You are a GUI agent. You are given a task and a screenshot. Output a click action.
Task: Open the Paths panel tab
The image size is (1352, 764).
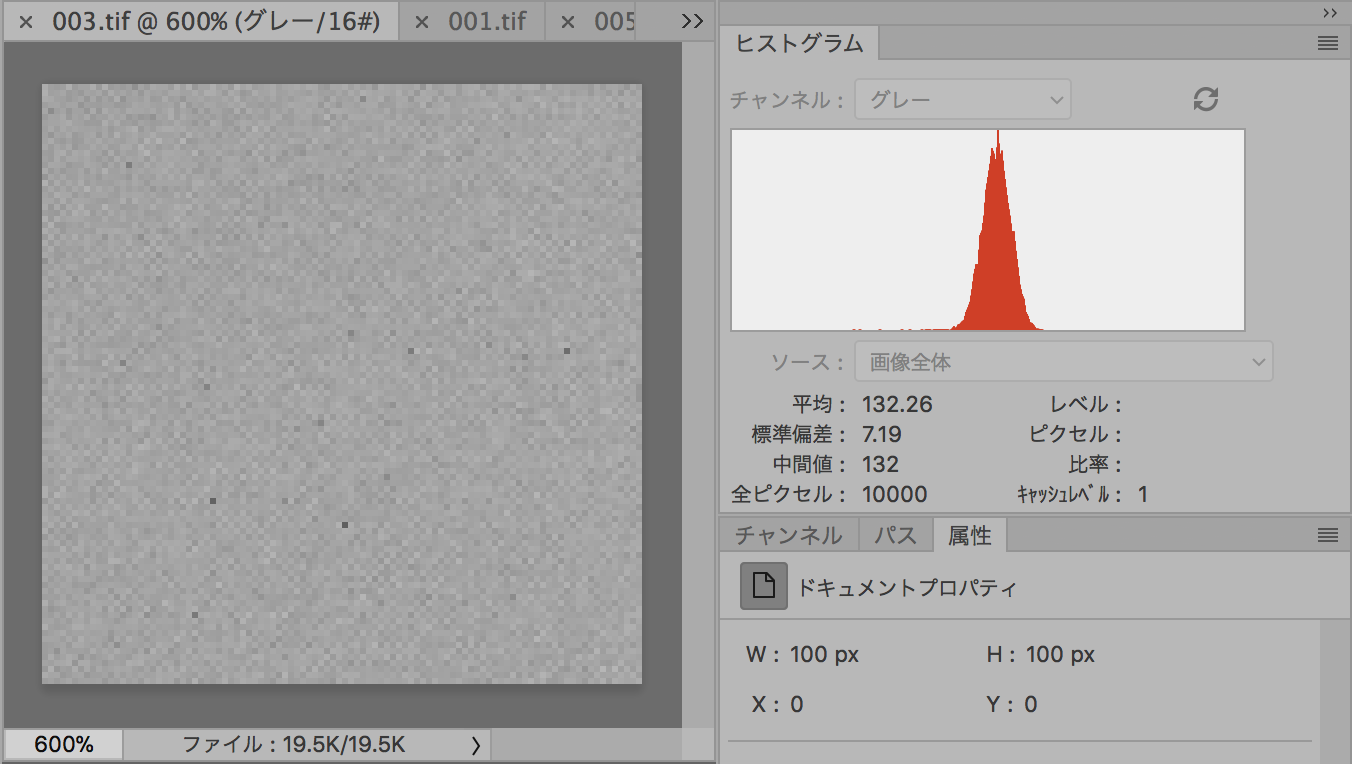[895, 535]
